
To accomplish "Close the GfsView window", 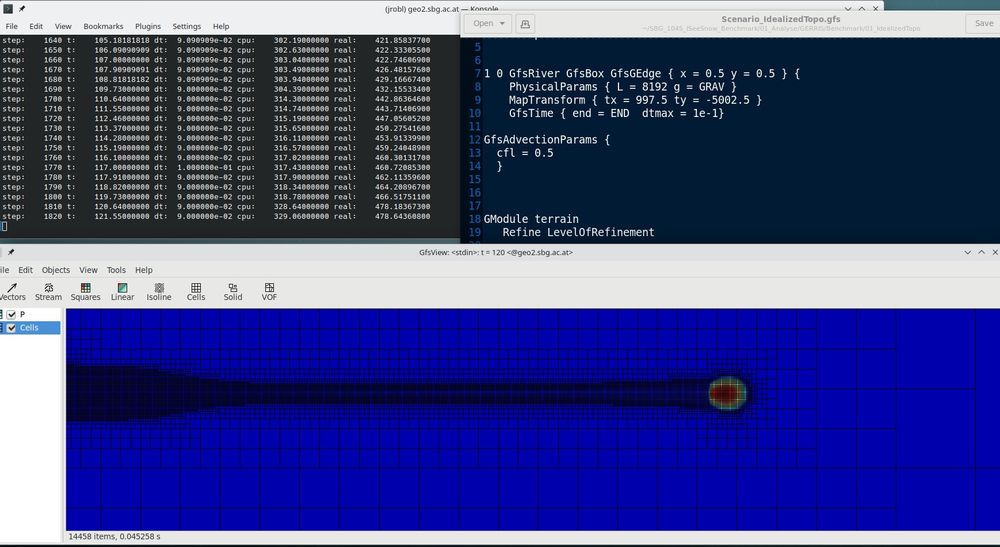I will 995,252.
